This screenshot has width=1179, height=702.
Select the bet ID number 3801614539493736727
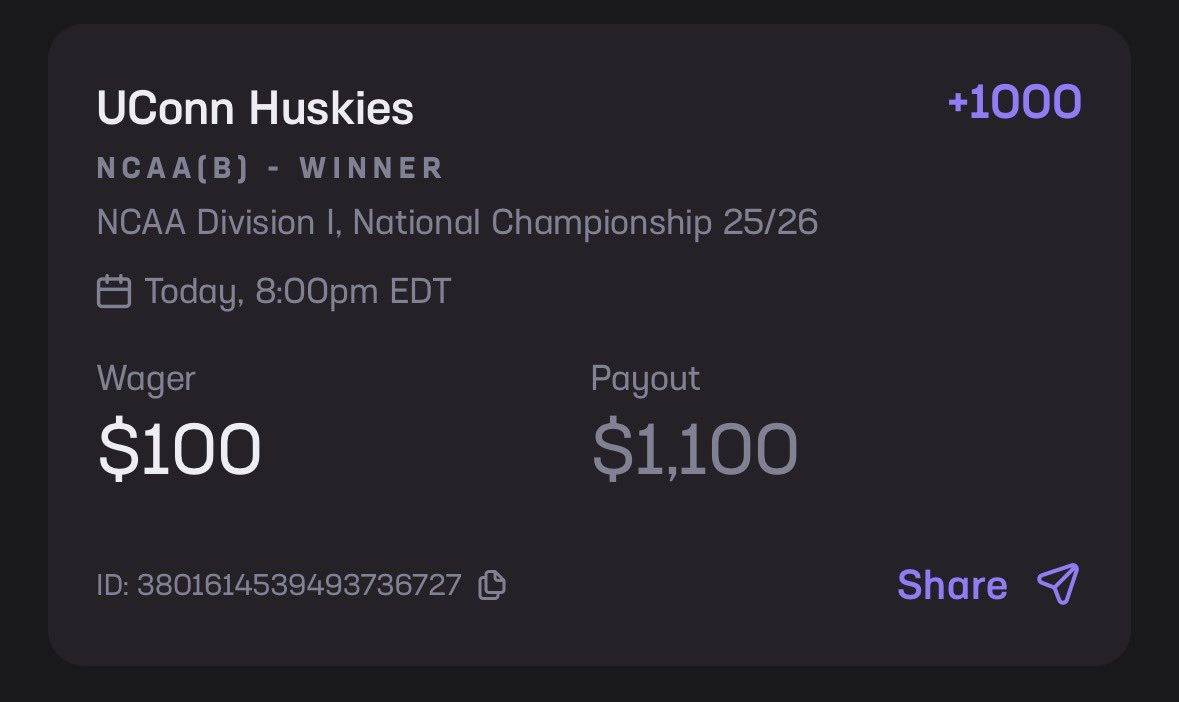coord(299,585)
